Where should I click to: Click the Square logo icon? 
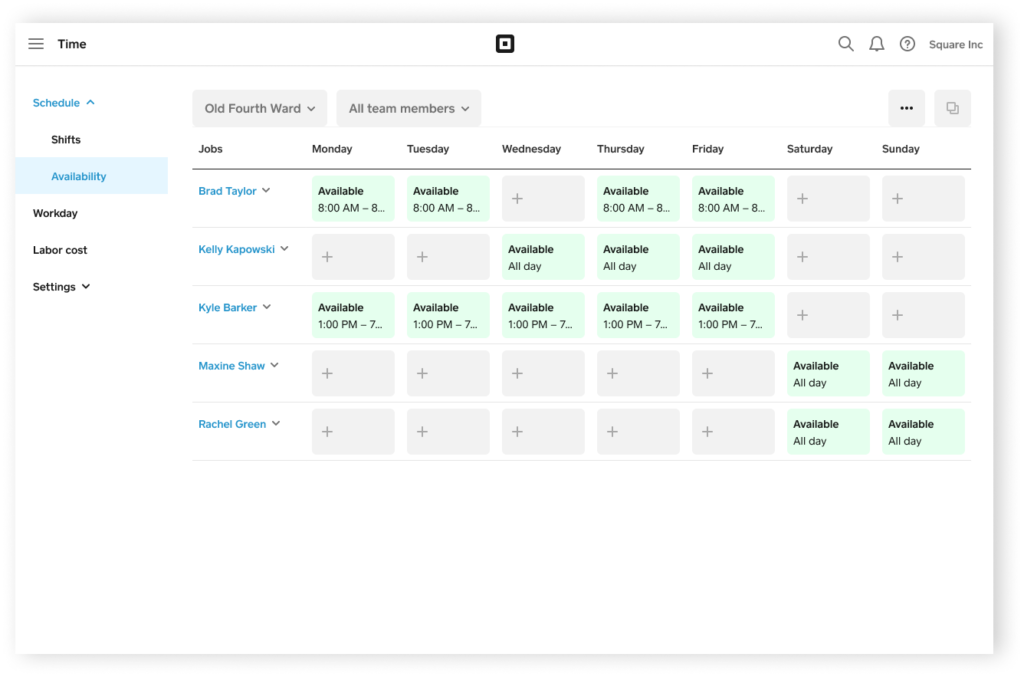pyautogui.click(x=505, y=44)
